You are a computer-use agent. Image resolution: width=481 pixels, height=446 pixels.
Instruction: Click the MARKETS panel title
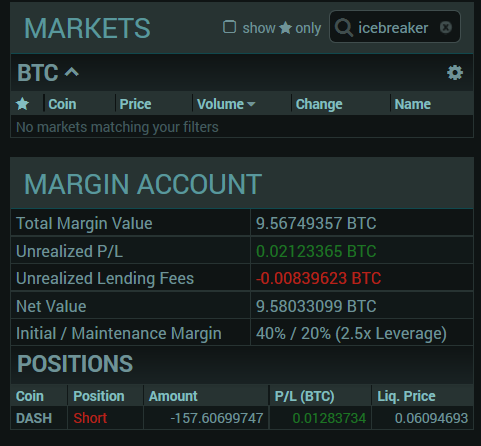point(87,28)
